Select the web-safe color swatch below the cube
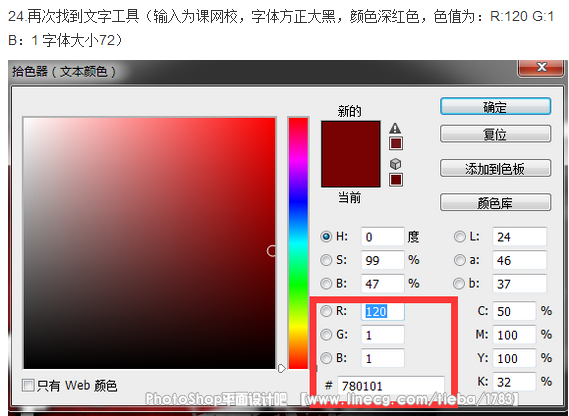Image resolution: width=569 pixels, height=416 pixels. [396, 179]
